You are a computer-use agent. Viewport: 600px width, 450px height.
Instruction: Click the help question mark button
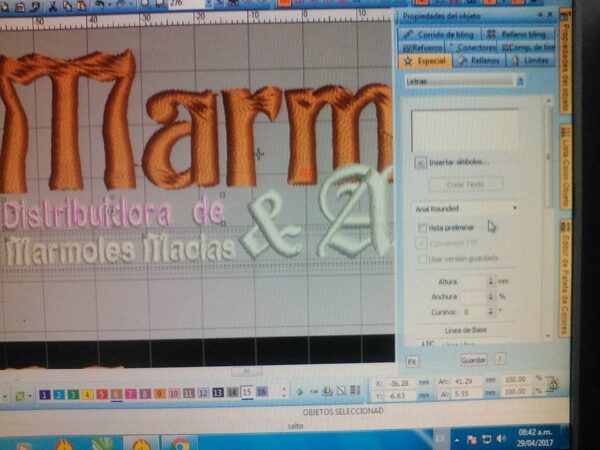click(500, 359)
